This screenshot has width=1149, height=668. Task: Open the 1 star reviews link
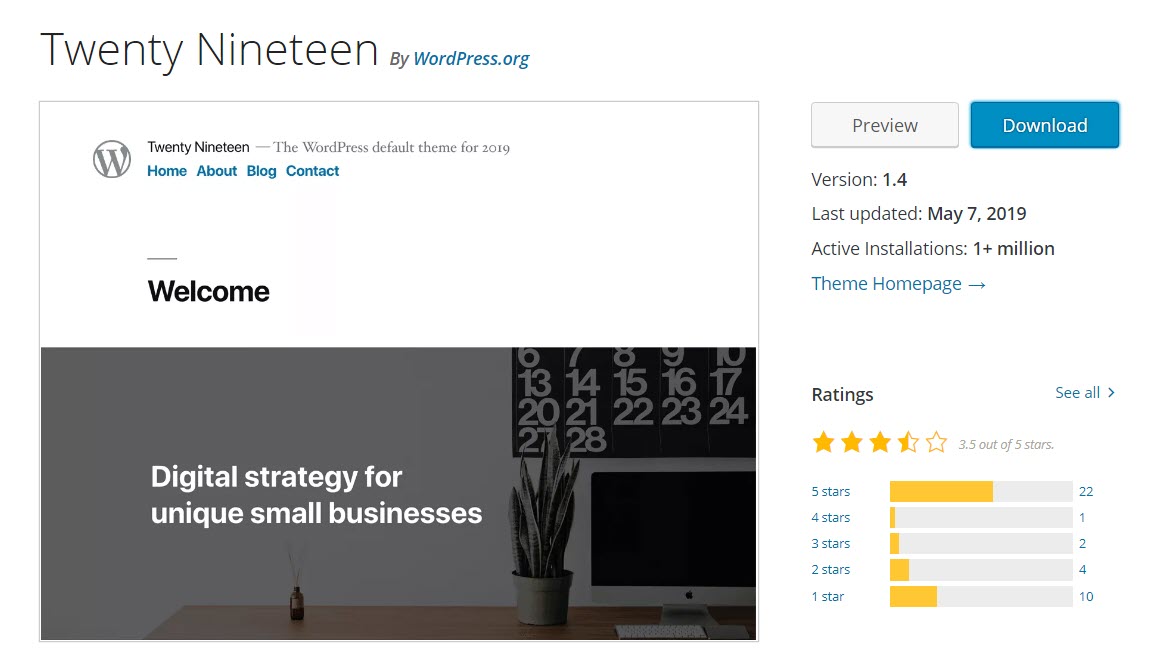pos(827,596)
